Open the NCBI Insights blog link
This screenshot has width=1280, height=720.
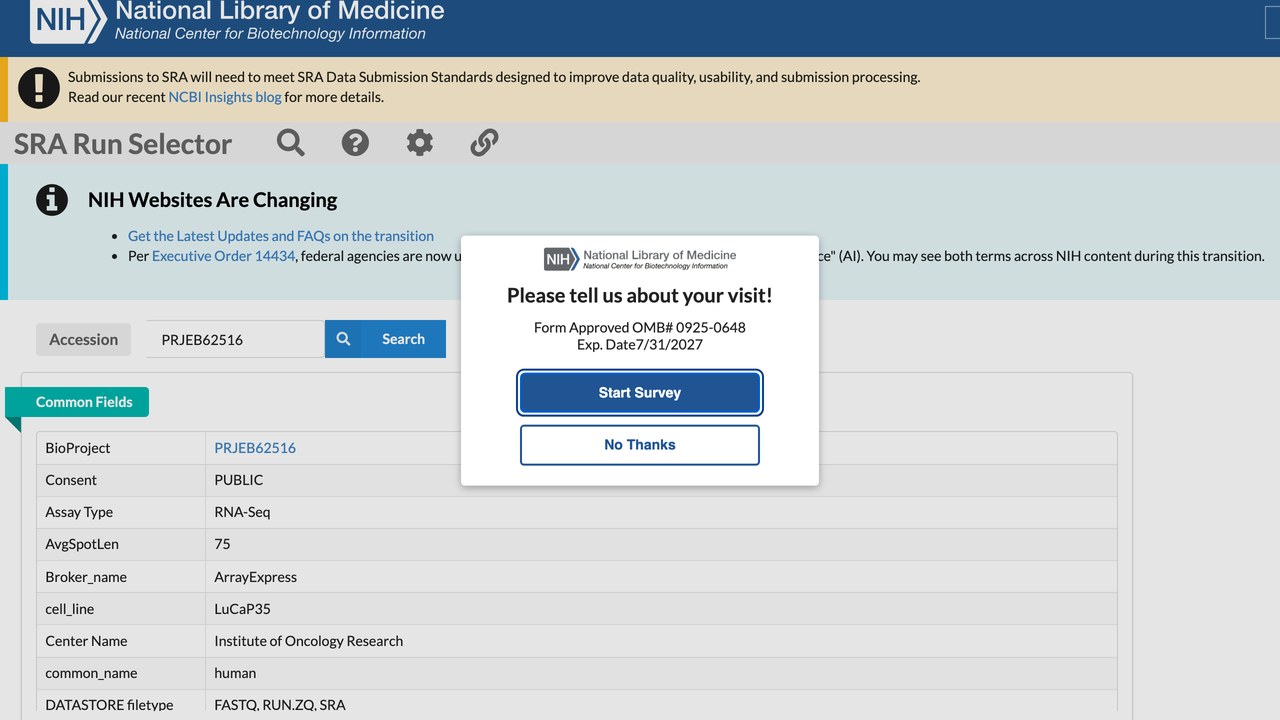click(225, 97)
